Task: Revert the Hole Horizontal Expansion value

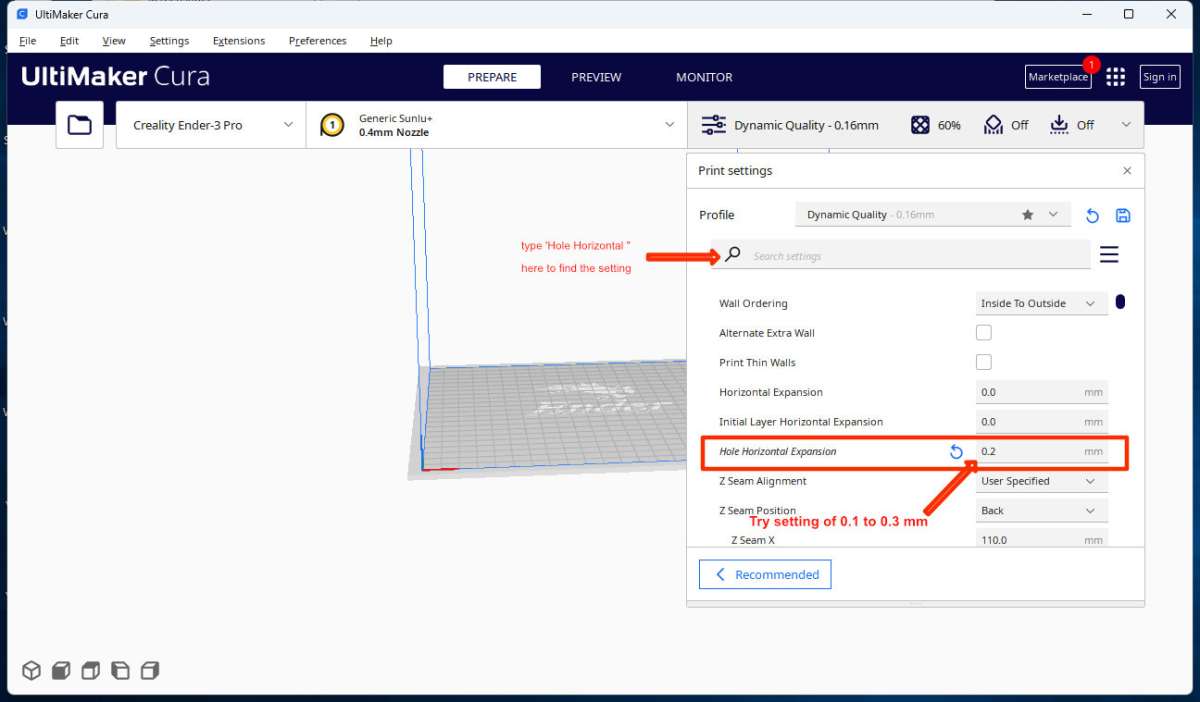Action: 956,452
